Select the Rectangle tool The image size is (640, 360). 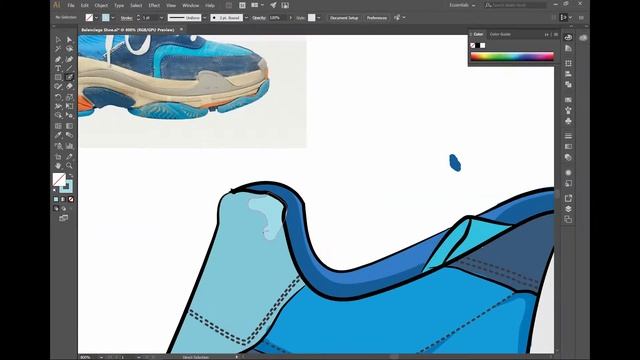pos(58,77)
